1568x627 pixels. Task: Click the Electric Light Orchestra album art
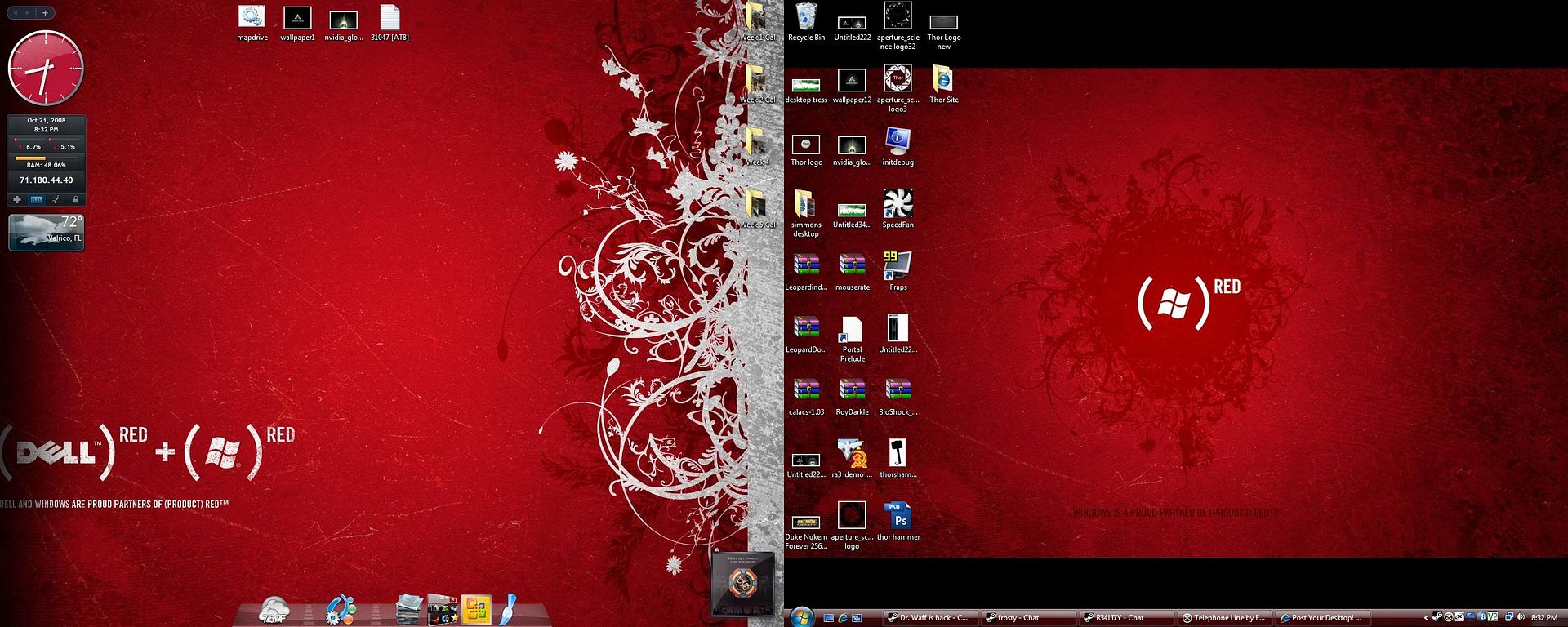tap(742, 583)
